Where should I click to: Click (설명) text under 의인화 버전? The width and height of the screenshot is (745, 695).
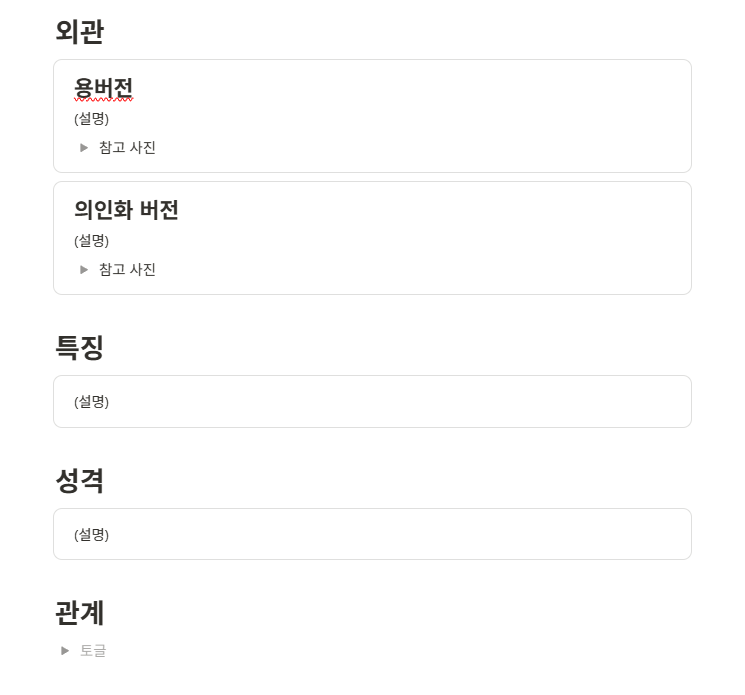[91, 241]
